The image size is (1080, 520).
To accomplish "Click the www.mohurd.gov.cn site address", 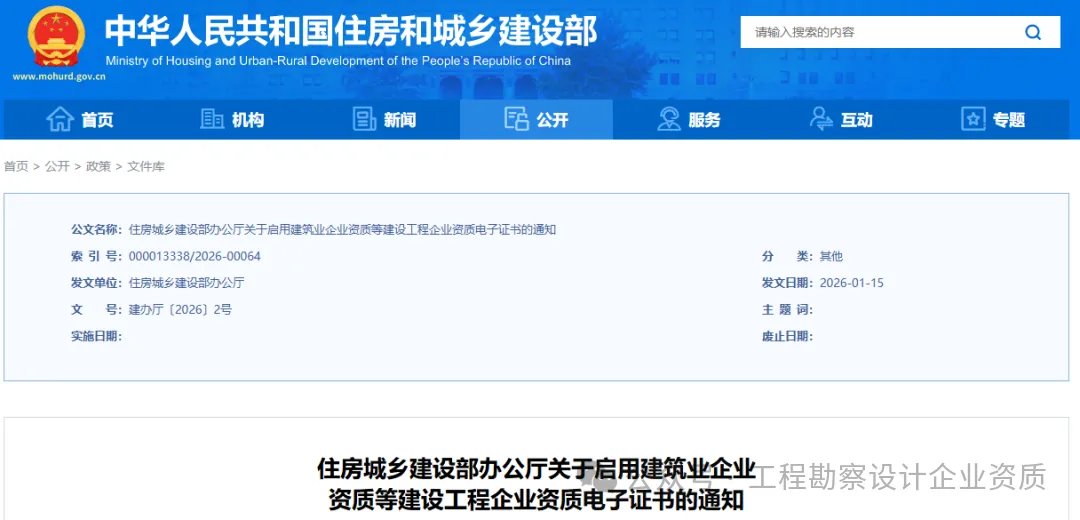I will pyautogui.click(x=59, y=76).
